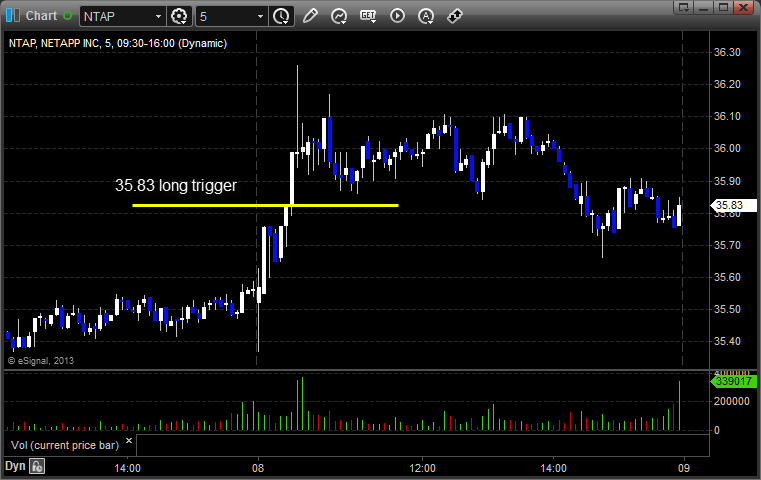This screenshot has width=761, height=480.
Task: Click the blue chart window link icon
Action: click(13, 16)
